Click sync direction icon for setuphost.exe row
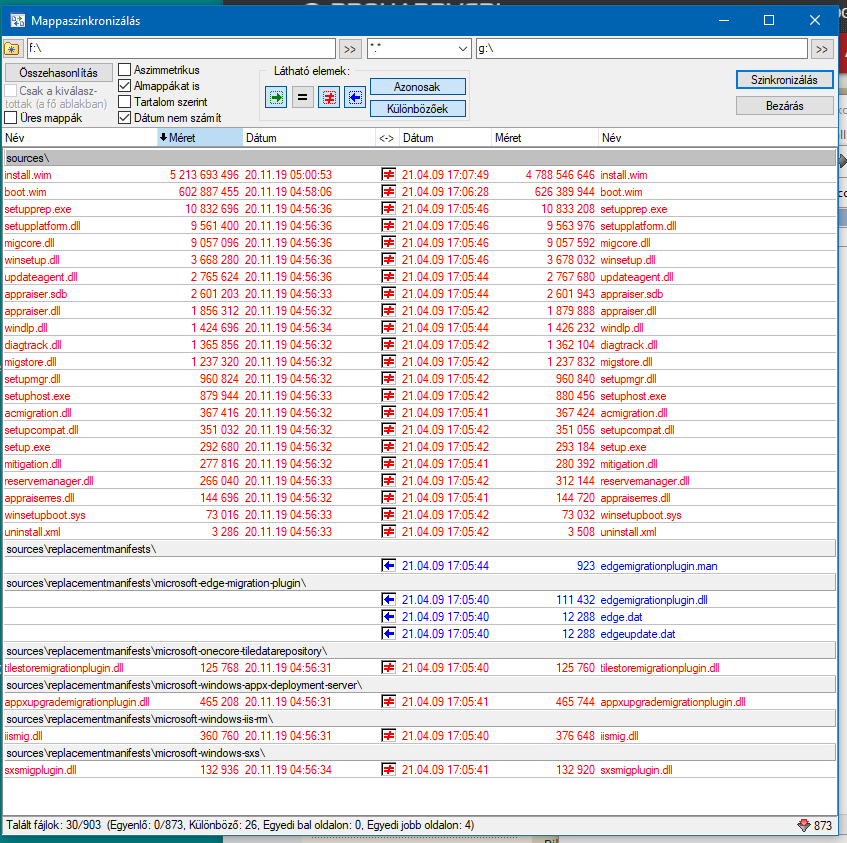The height and width of the screenshot is (843, 847). pyautogui.click(x=388, y=396)
